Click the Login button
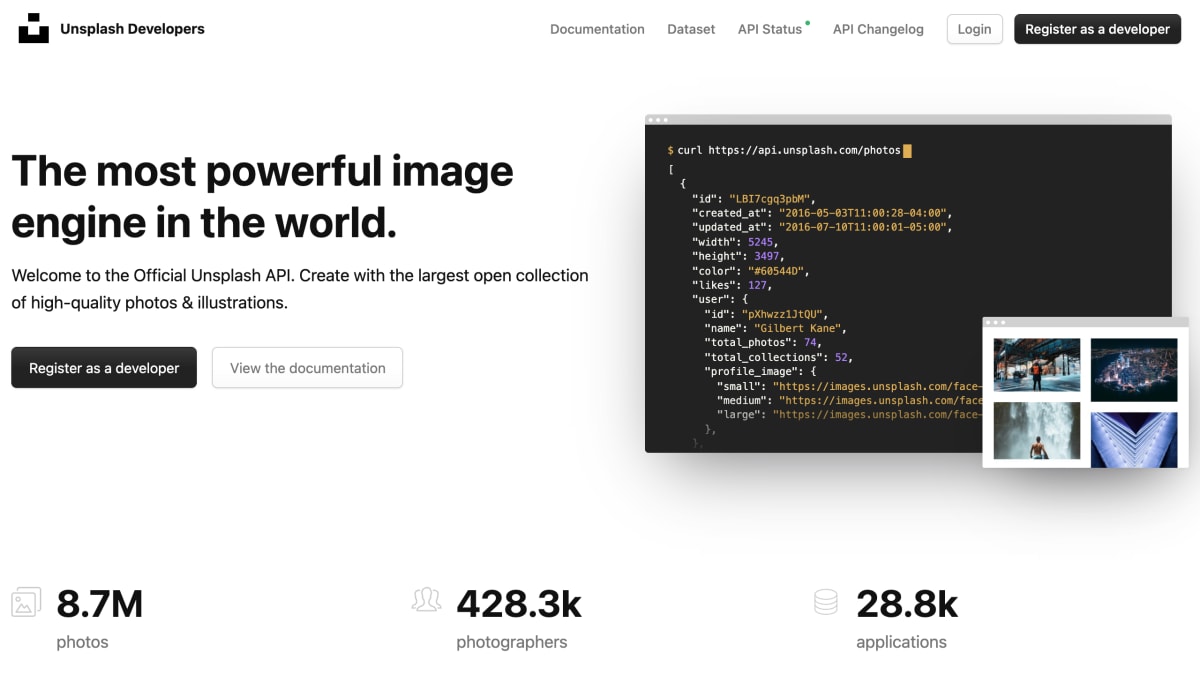The height and width of the screenshot is (675, 1200). pyautogui.click(x=974, y=29)
